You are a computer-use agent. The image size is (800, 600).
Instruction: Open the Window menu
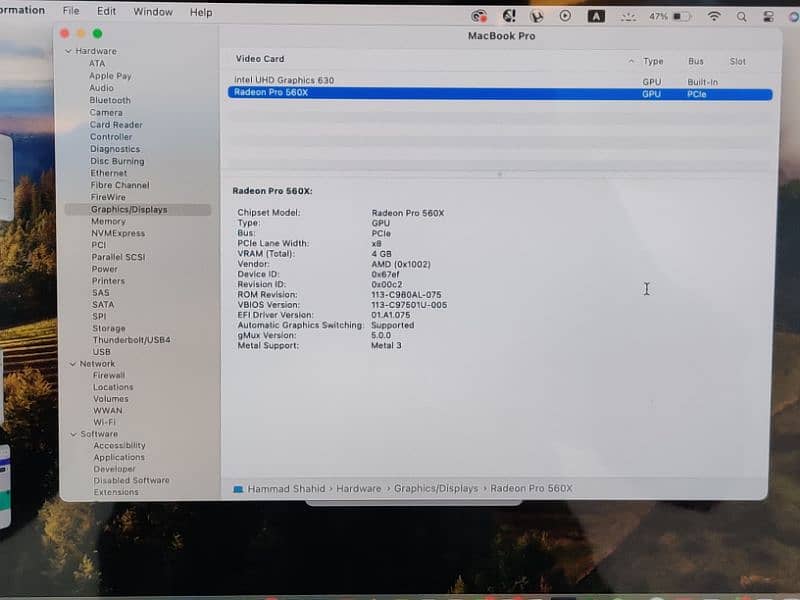tap(153, 12)
